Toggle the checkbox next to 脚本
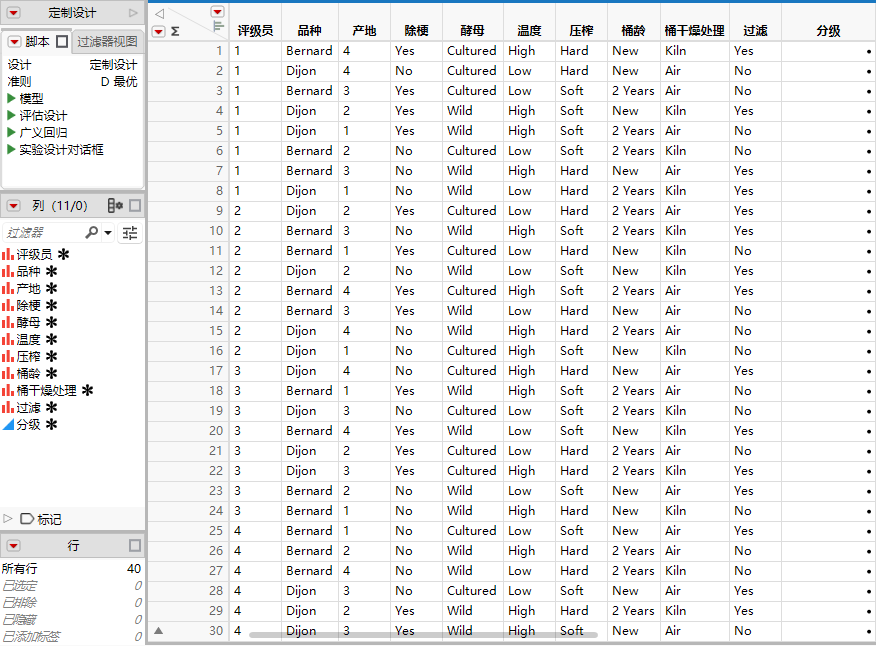Screen dimensions: 876x646 [62, 41]
